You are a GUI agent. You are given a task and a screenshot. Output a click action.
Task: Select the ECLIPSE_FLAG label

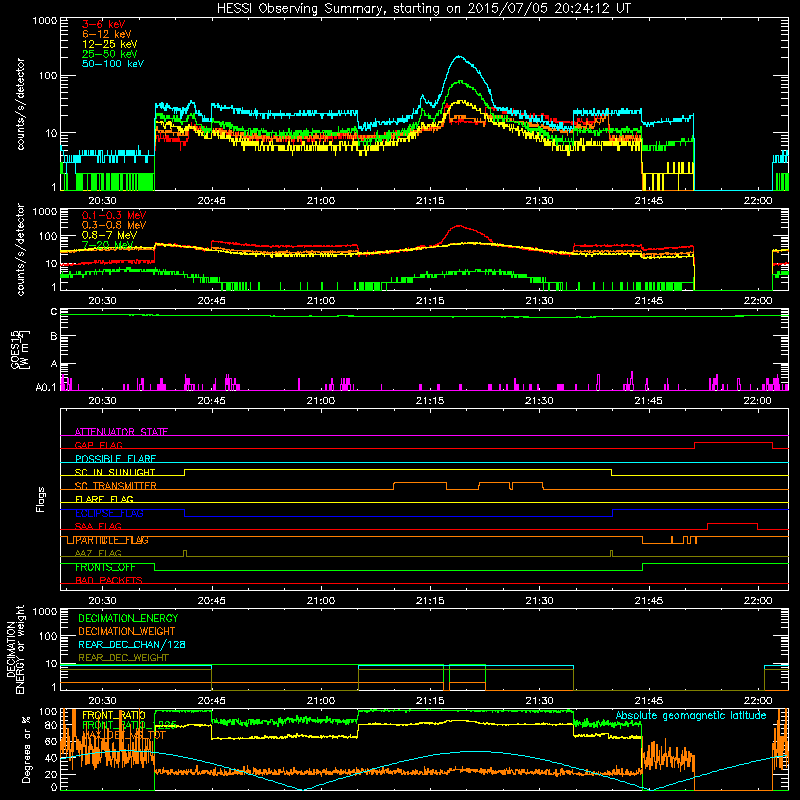click(109, 513)
